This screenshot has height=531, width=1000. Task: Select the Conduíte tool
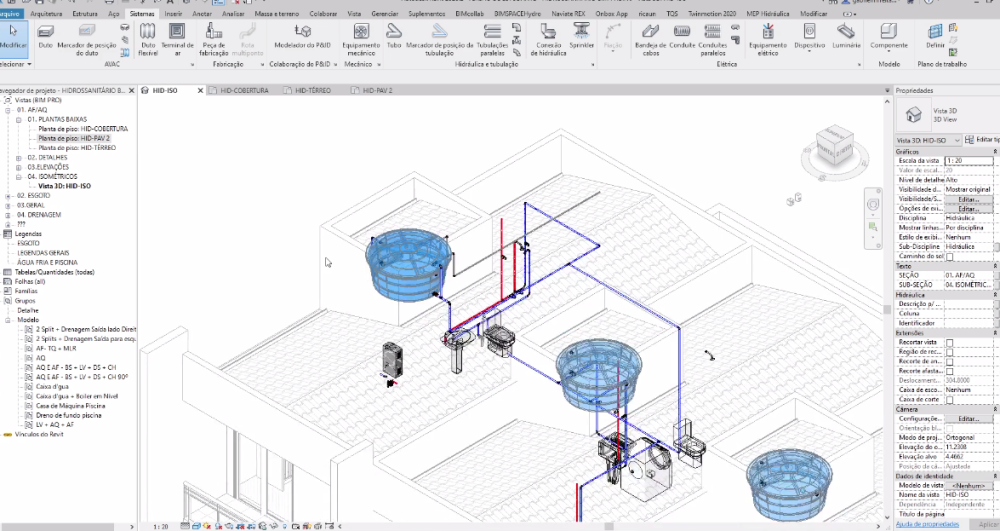(682, 37)
